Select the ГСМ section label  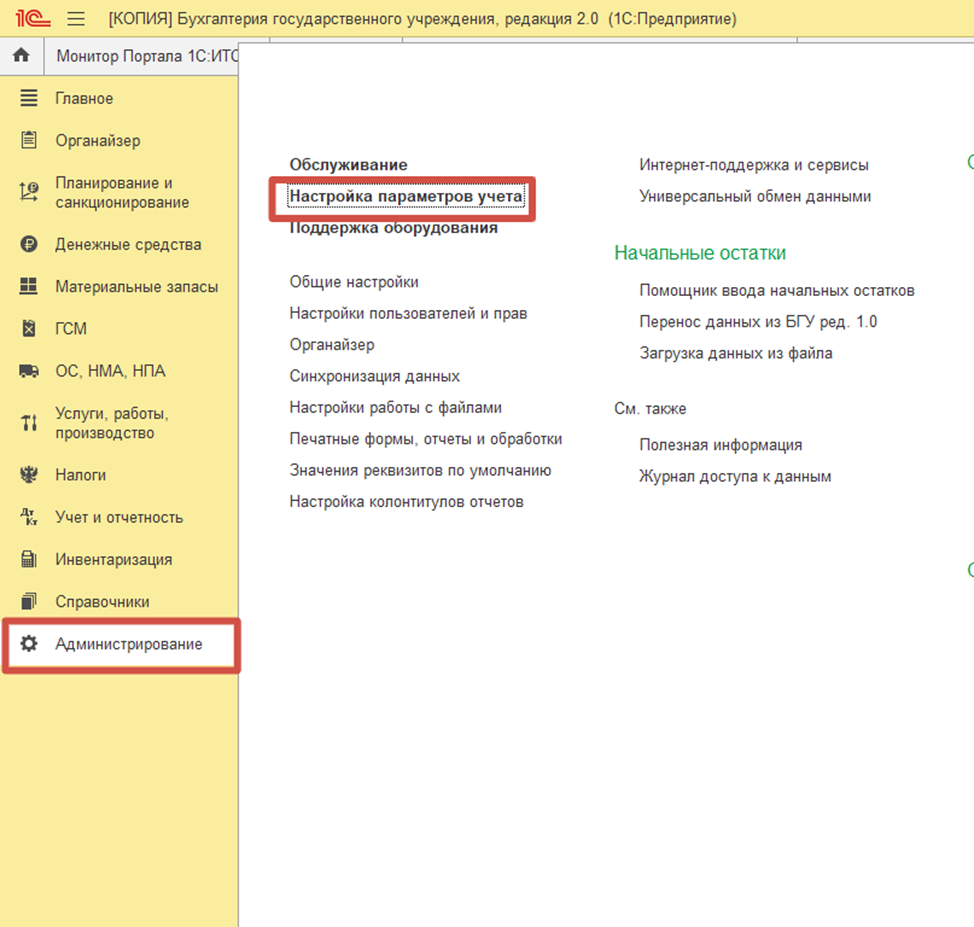coord(71,328)
